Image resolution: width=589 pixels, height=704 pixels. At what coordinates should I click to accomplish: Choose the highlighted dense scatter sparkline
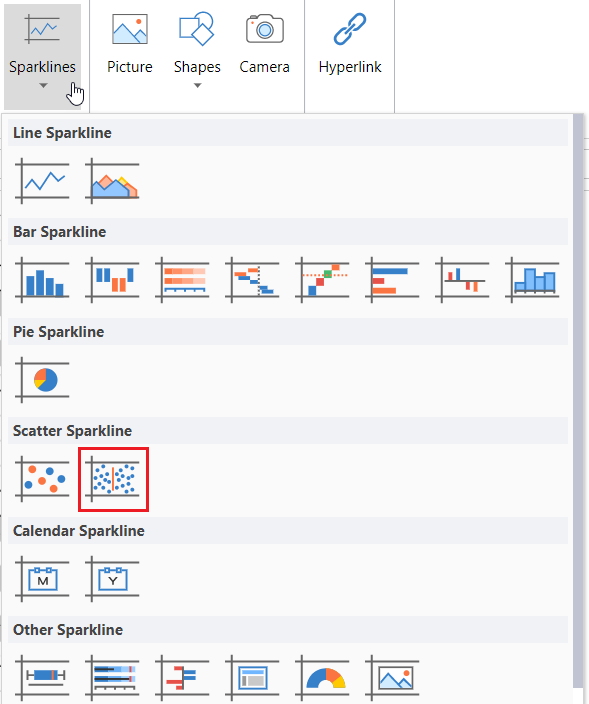point(113,479)
